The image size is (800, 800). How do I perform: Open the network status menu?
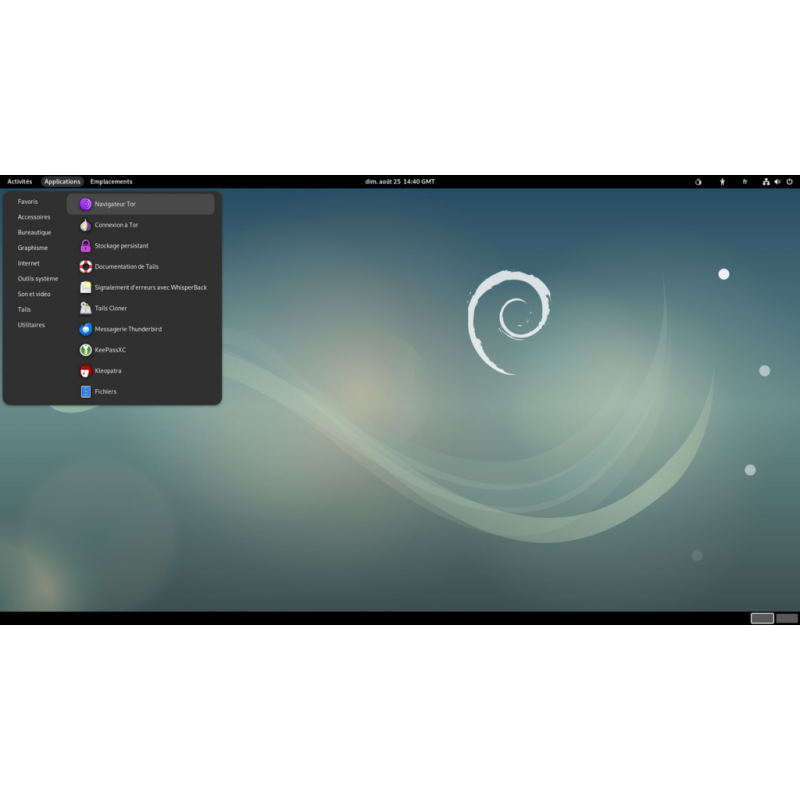pos(764,181)
